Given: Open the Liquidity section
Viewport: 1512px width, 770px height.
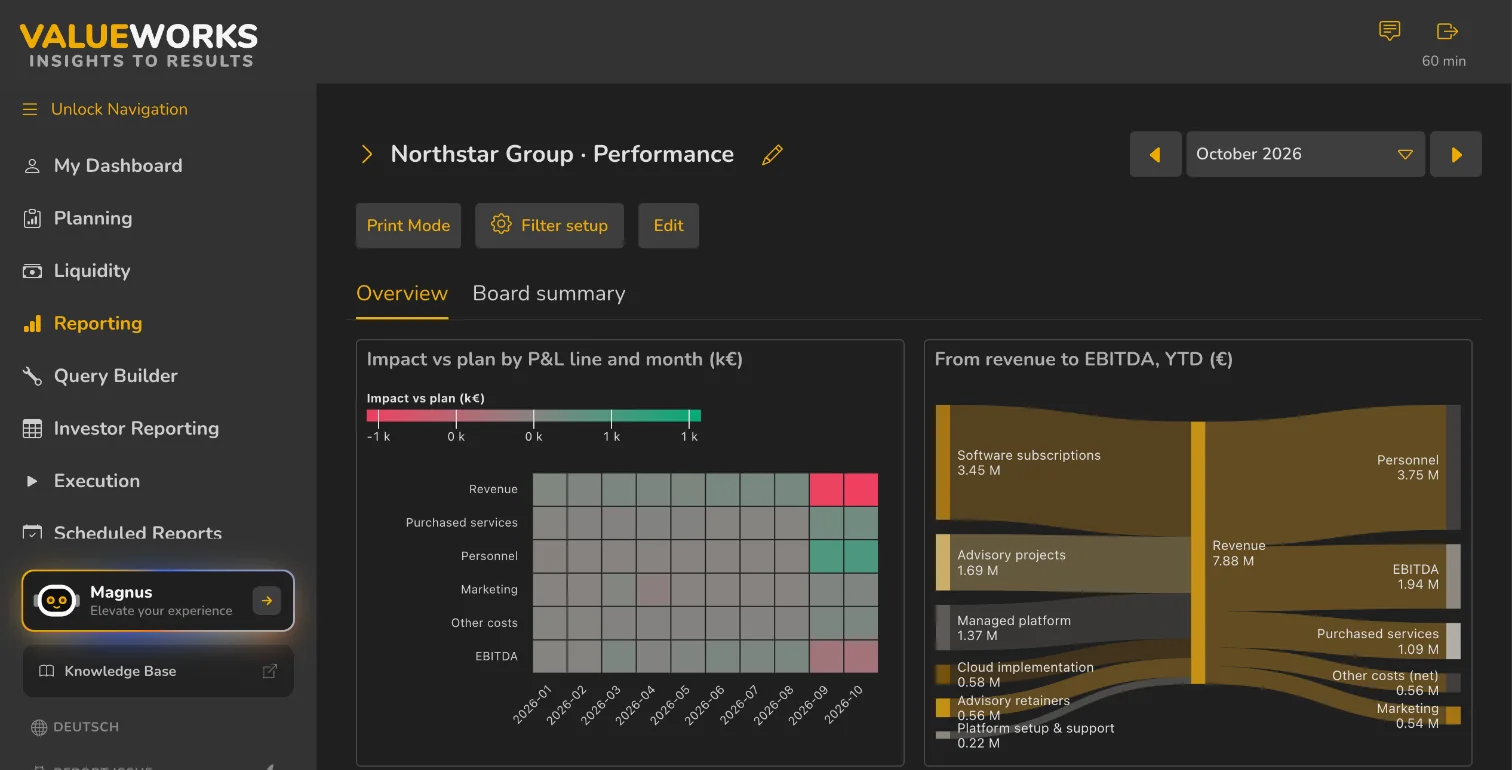Looking at the screenshot, I should pos(92,271).
